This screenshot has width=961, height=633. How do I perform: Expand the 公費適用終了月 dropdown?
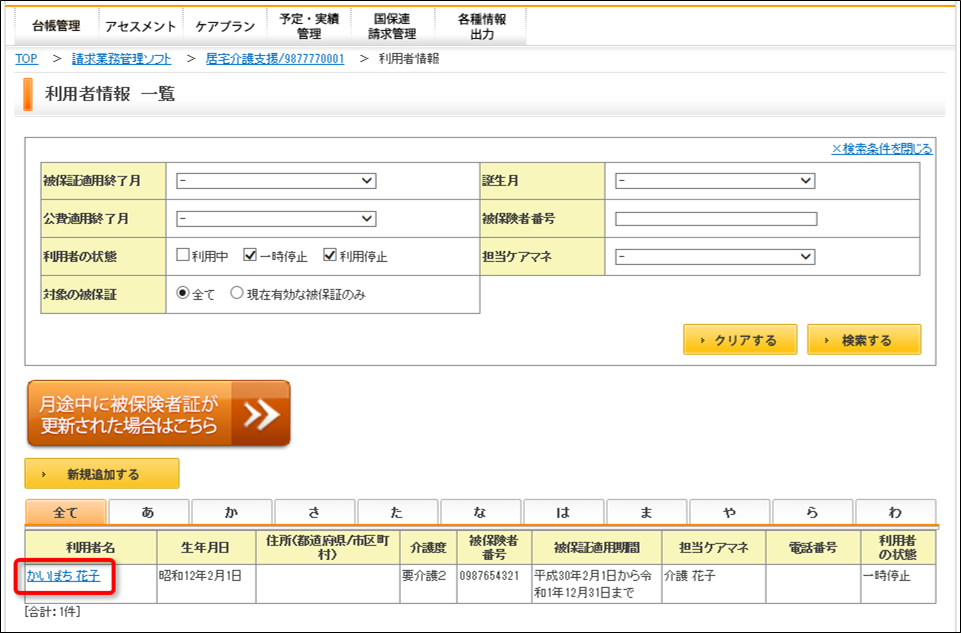click(x=276, y=219)
